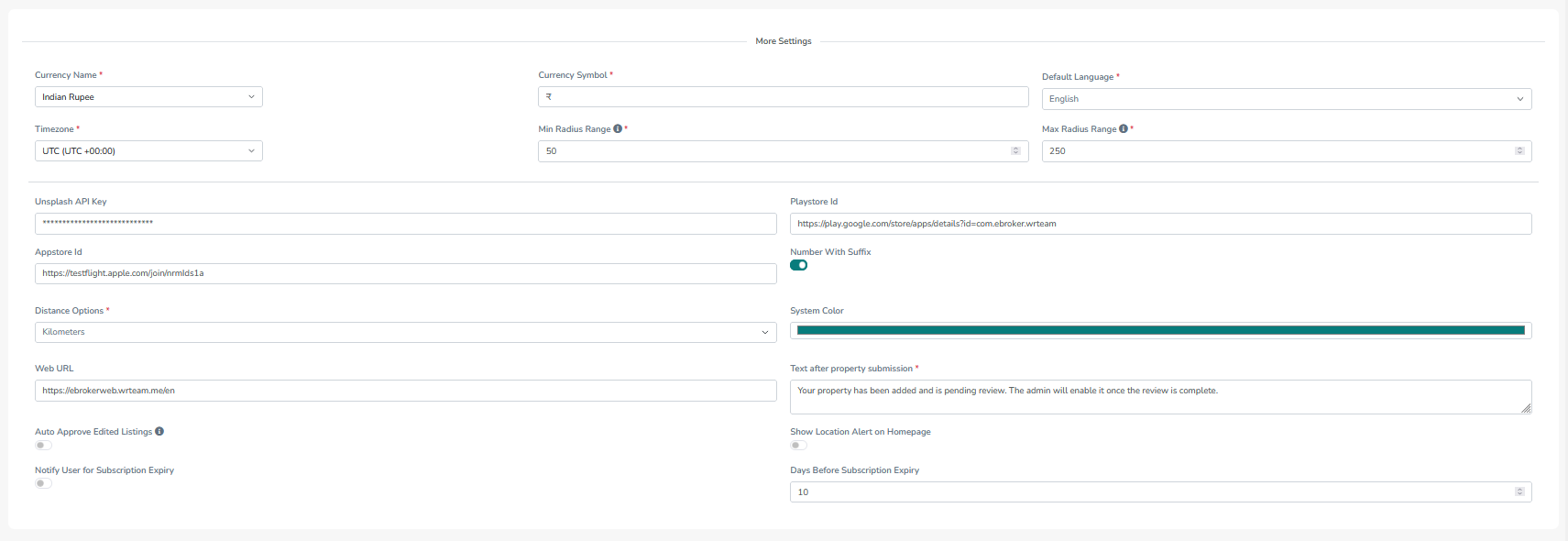The width and height of the screenshot is (1568, 541).
Task: Click into the Playstore Id field
Action: (1160, 224)
